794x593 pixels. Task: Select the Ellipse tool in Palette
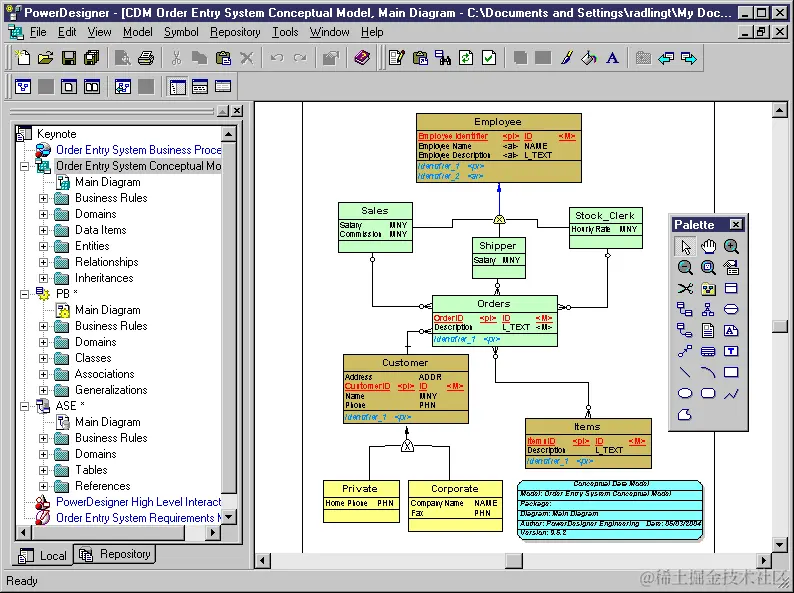(x=685, y=393)
